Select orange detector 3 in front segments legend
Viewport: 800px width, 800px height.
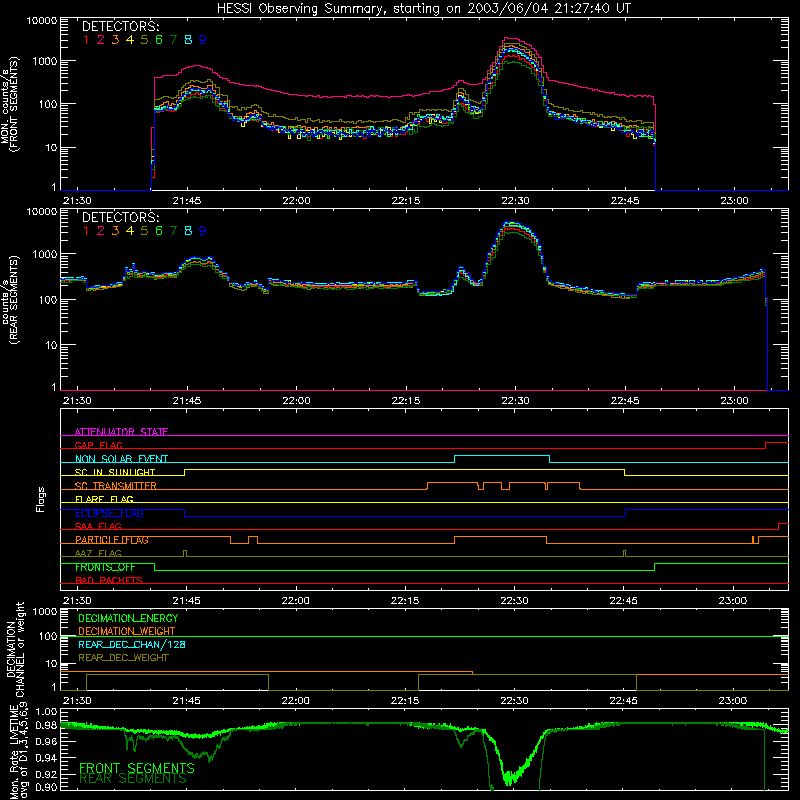[x=115, y=40]
